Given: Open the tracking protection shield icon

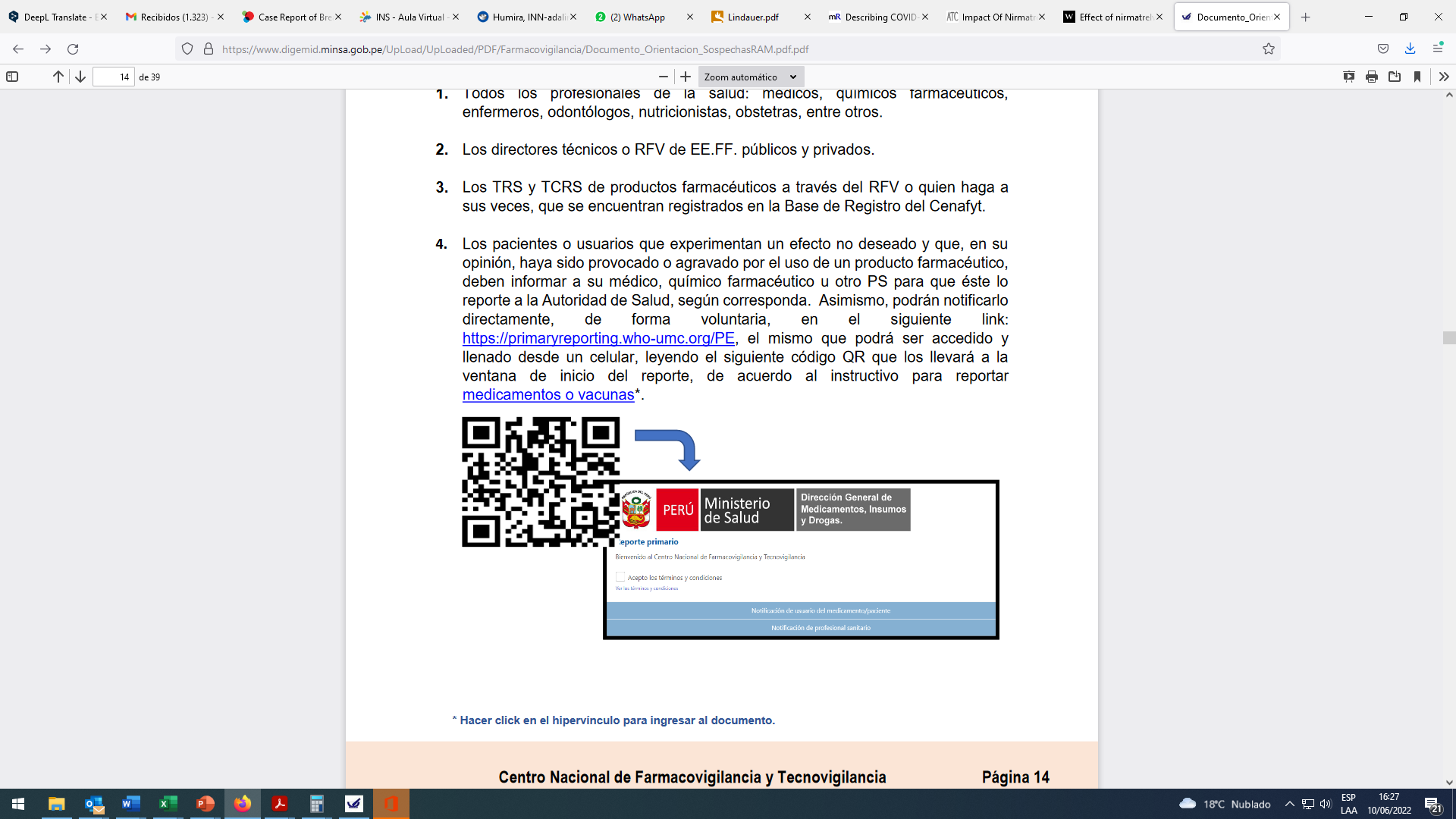Looking at the screenshot, I should [x=187, y=49].
